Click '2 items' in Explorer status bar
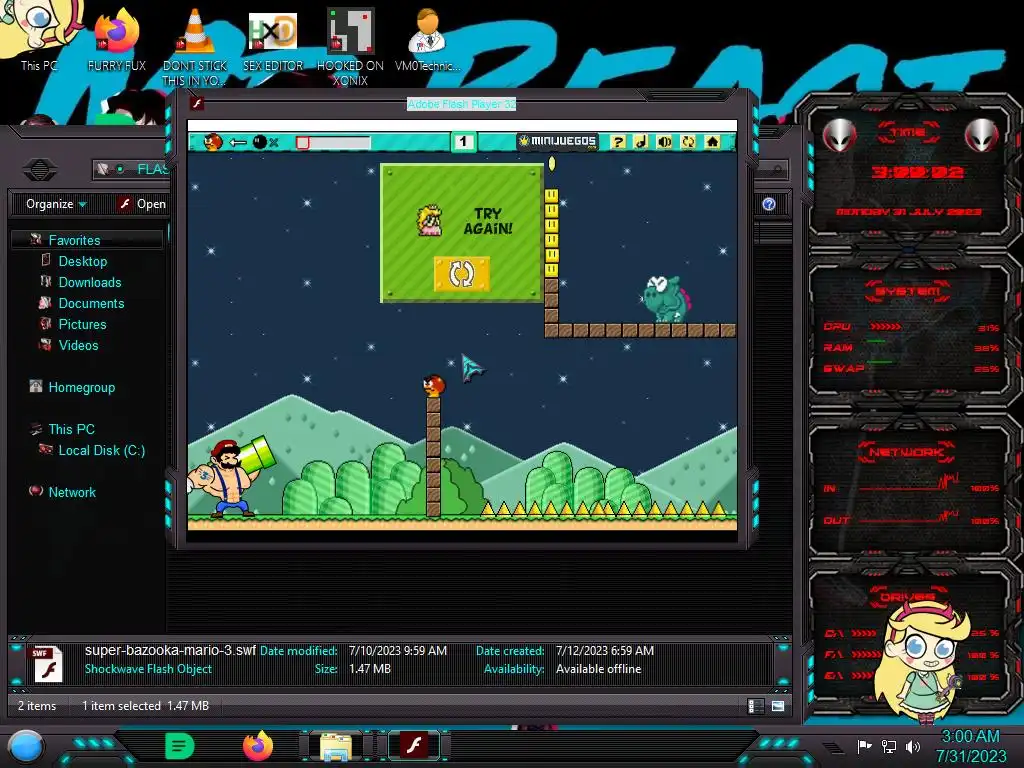 [37, 705]
